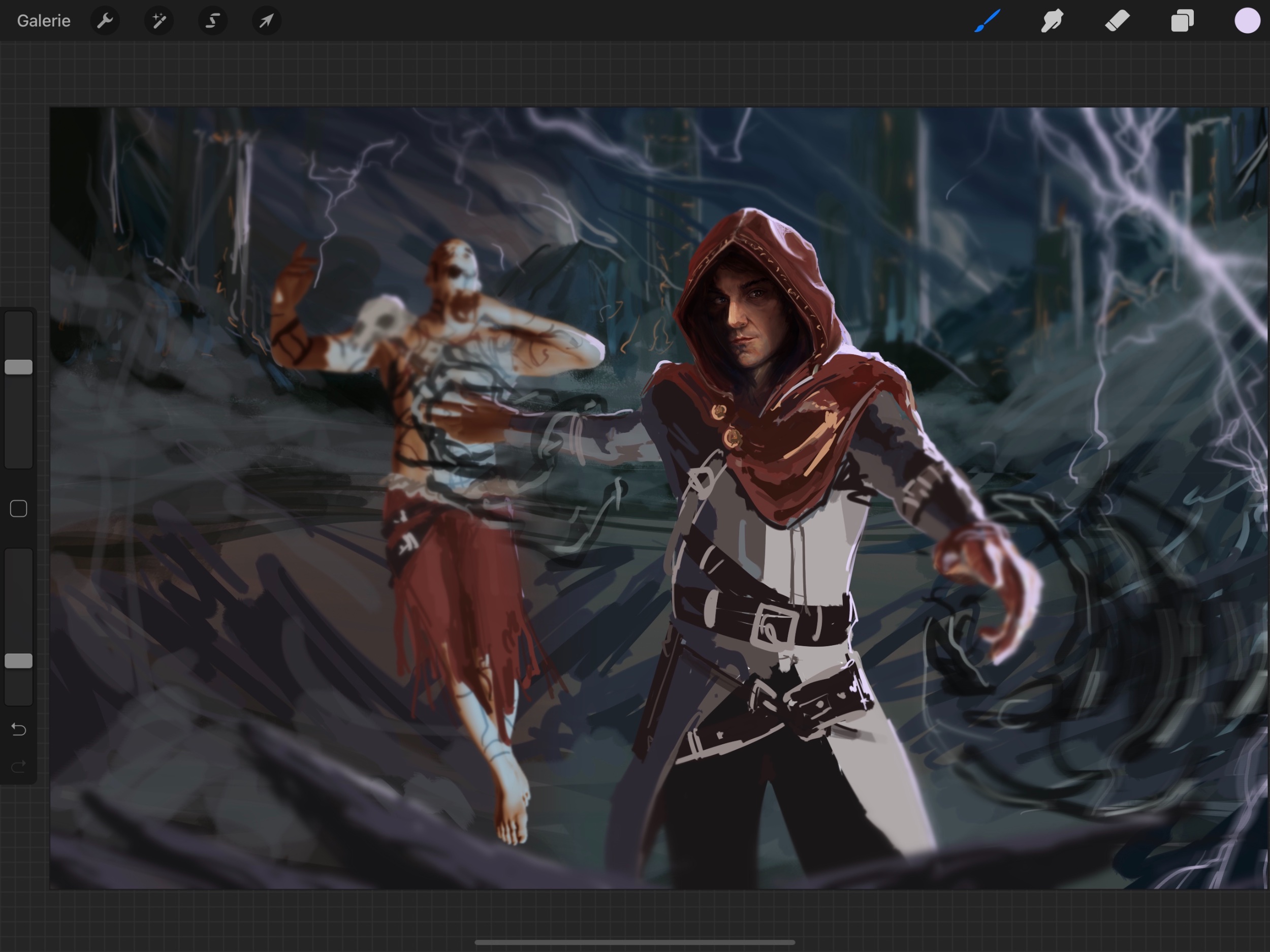Viewport: 1270px width, 952px height.
Task: Undo the last stroke
Action: pos(18,730)
